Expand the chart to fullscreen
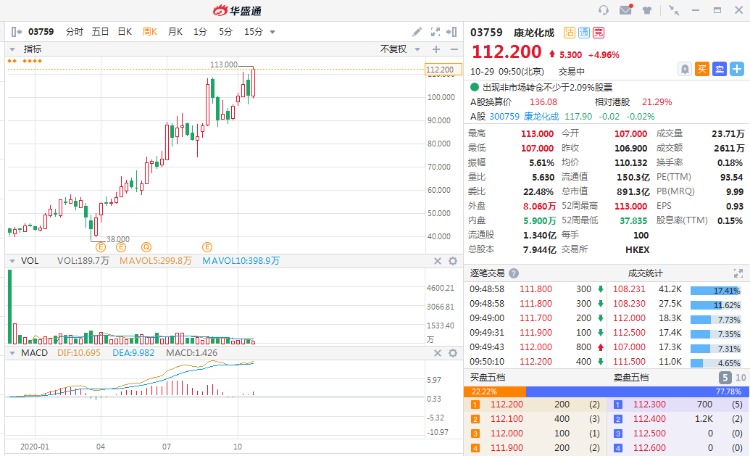 435,32
